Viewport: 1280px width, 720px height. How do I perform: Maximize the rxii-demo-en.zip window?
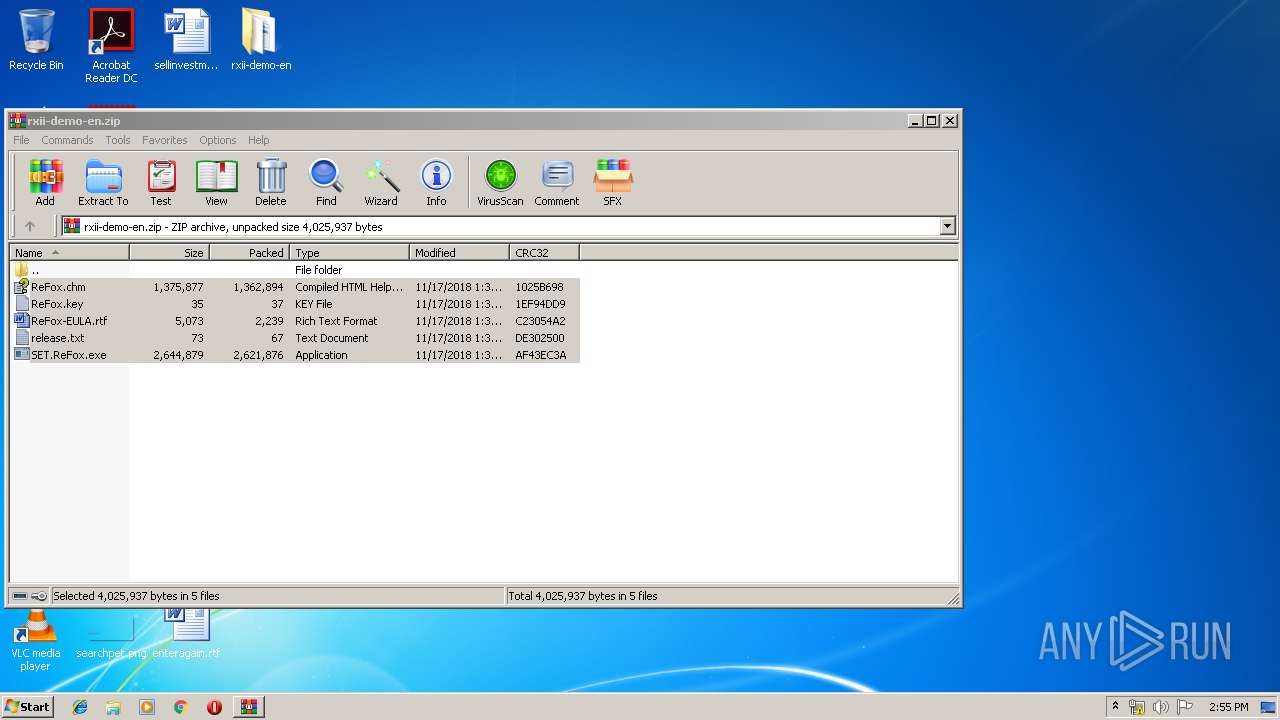point(931,120)
